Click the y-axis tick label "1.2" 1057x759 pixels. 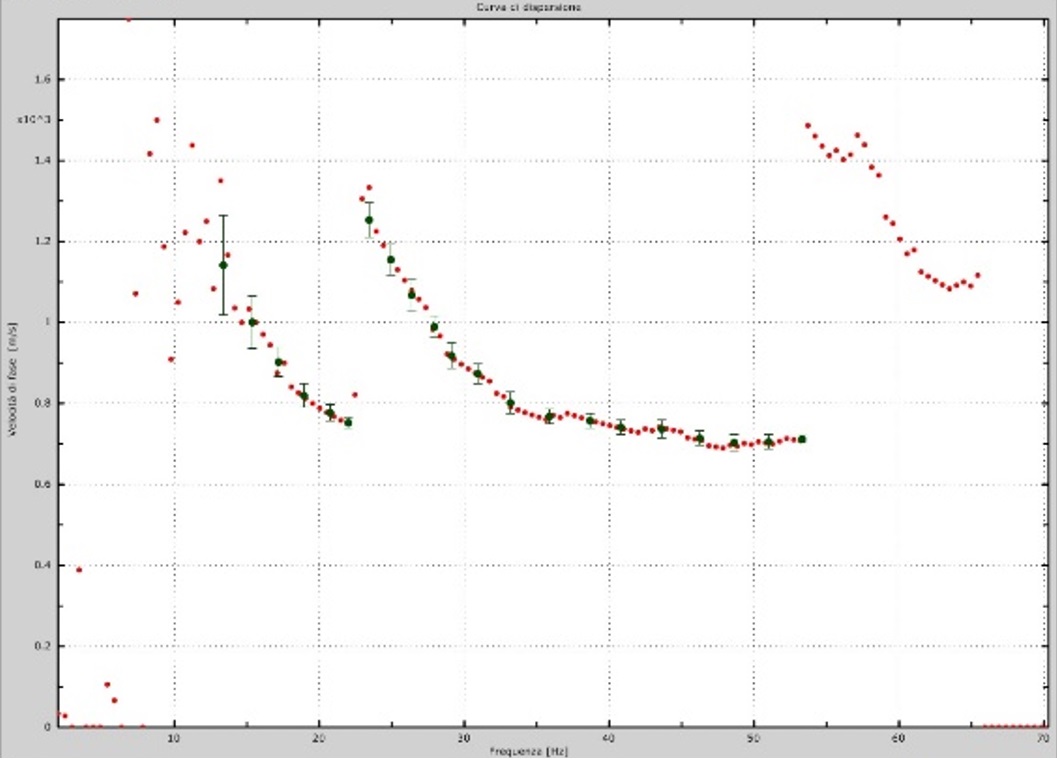(42, 241)
